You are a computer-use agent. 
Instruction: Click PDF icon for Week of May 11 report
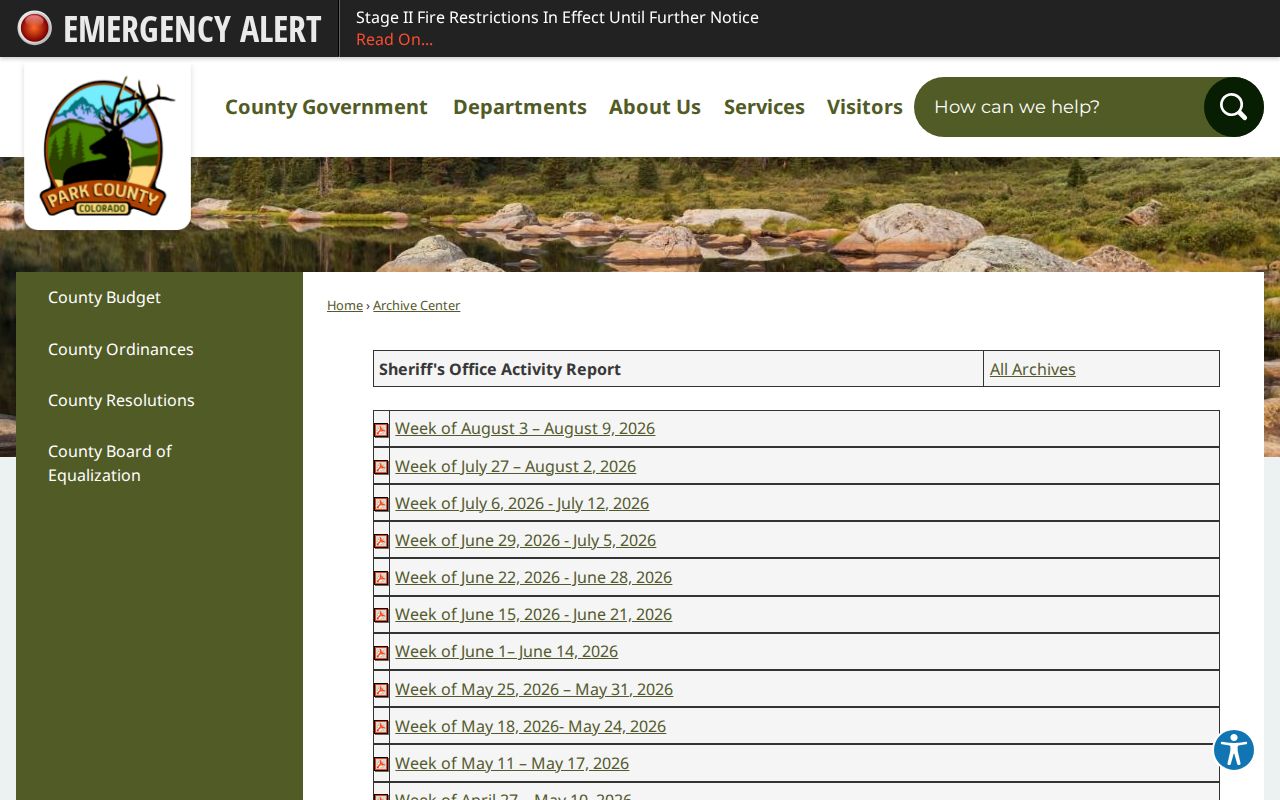coord(381,764)
